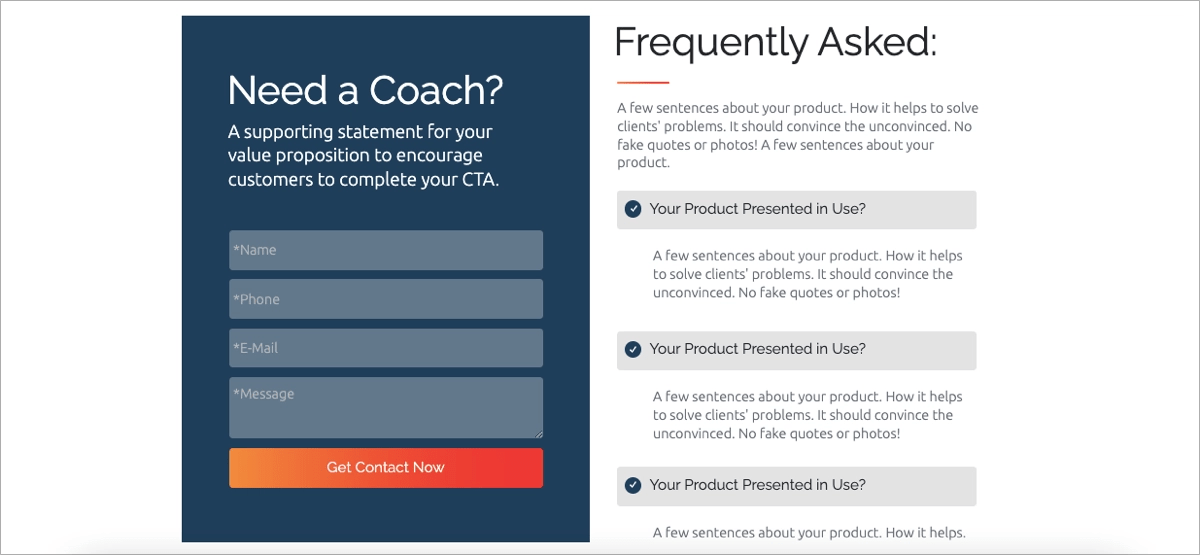Focus the *Name input field
The width and height of the screenshot is (1200, 555).
(x=385, y=250)
